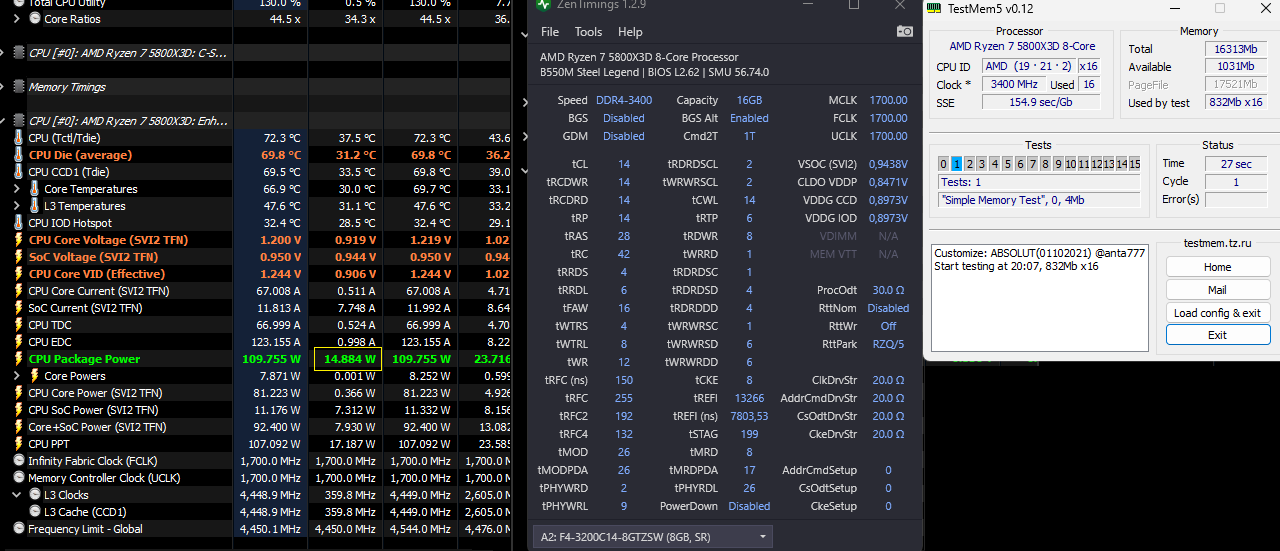
Task: Click the Mail button in TestMem5
Action: coord(1217,290)
